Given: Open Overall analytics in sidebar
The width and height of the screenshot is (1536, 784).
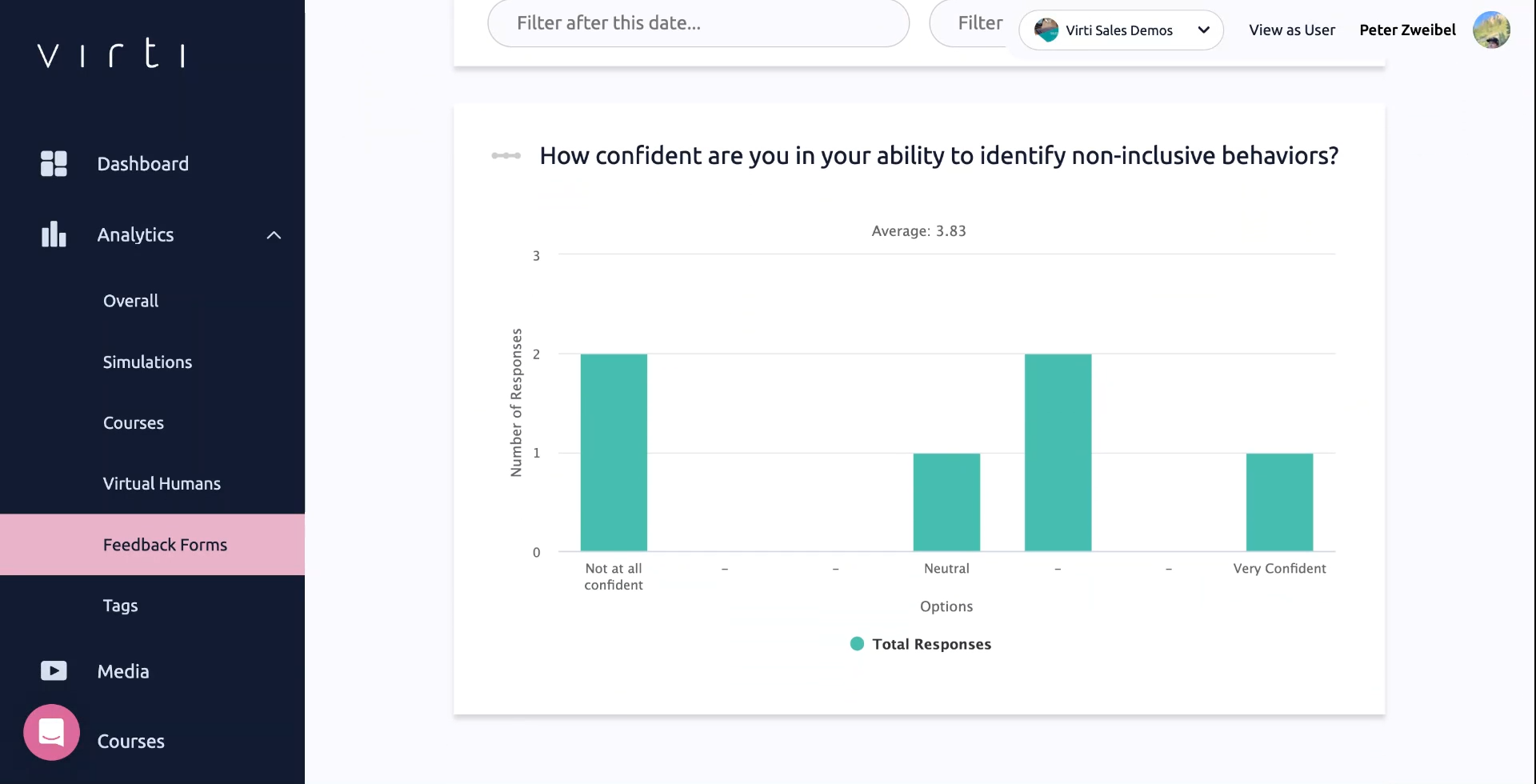Looking at the screenshot, I should [x=130, y=301].
